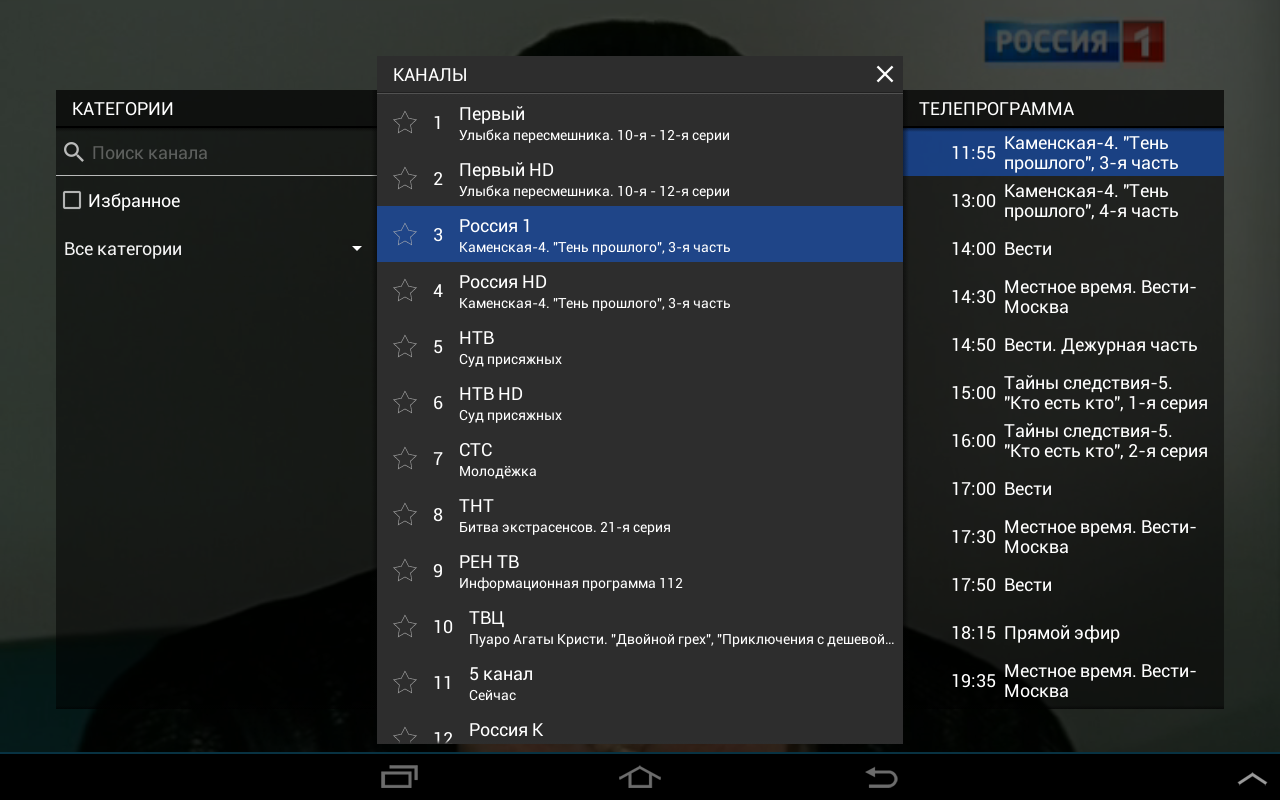Star the СТС channel
Image resolution: width=1280 pixels, height=800 pixels.
[405, 458]
